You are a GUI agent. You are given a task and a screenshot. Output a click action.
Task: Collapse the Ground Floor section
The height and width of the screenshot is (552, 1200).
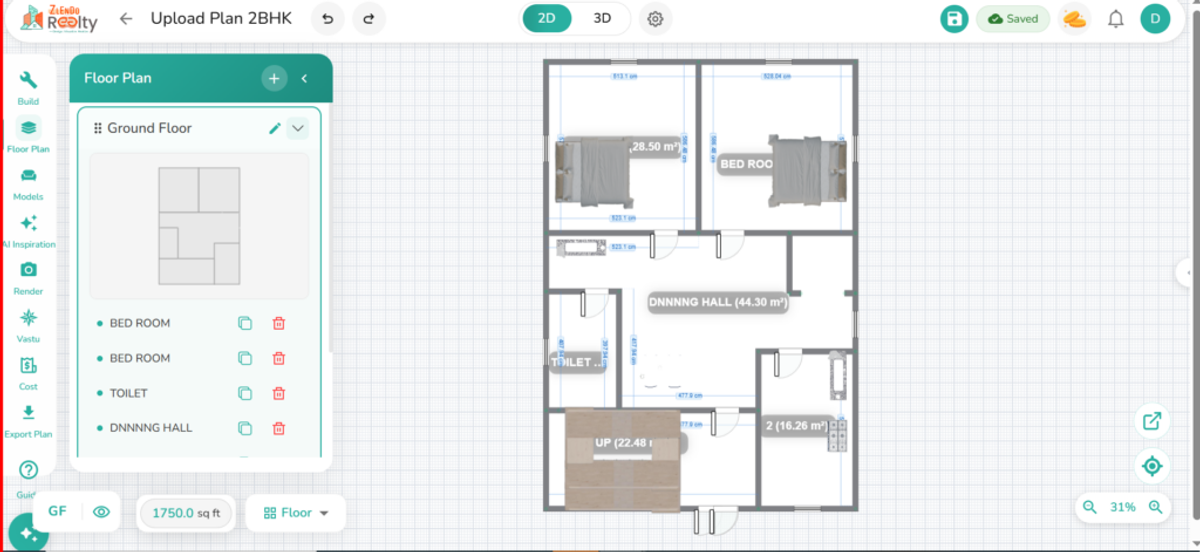(297, 128)
